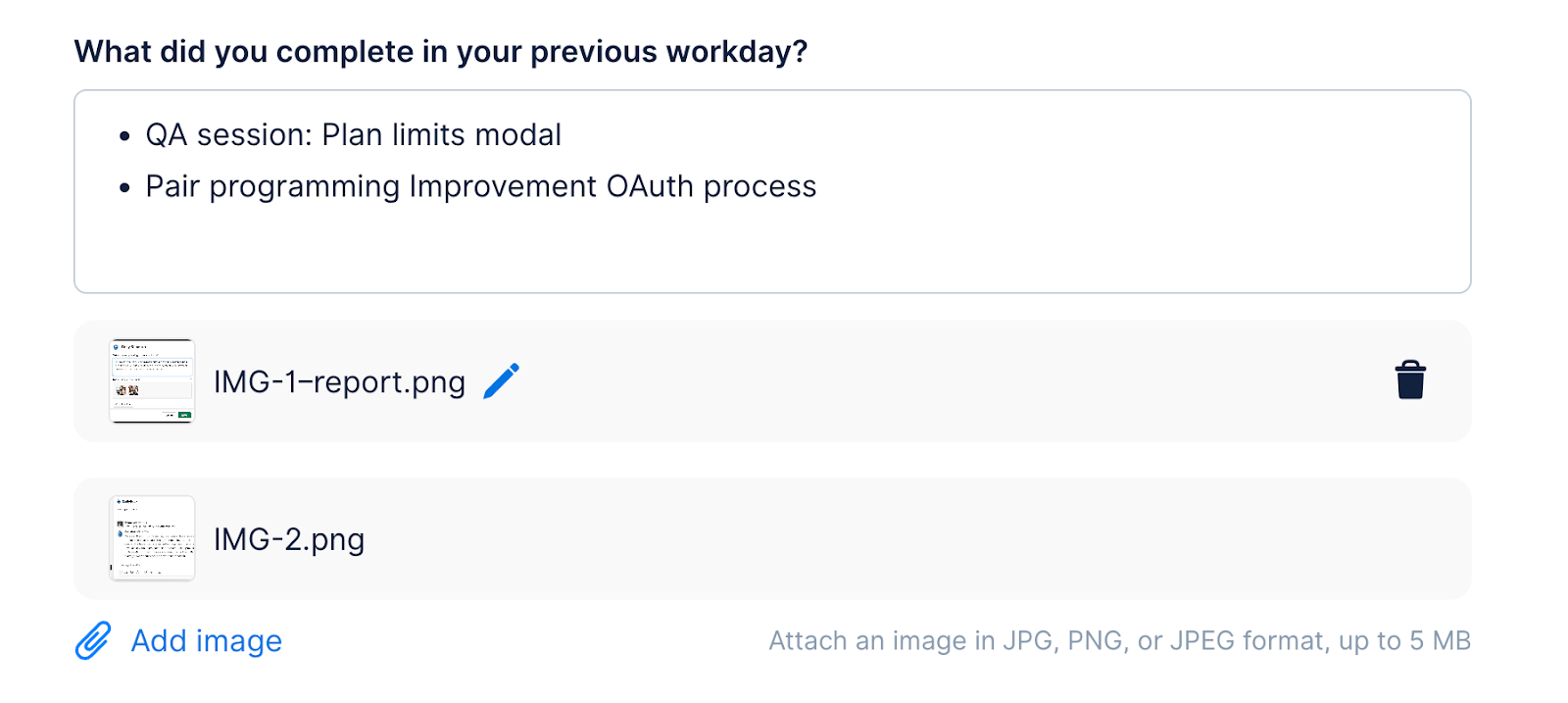Focus the previous workday text area
This screenshot has width=1568, height=703.
coord(772,191)
